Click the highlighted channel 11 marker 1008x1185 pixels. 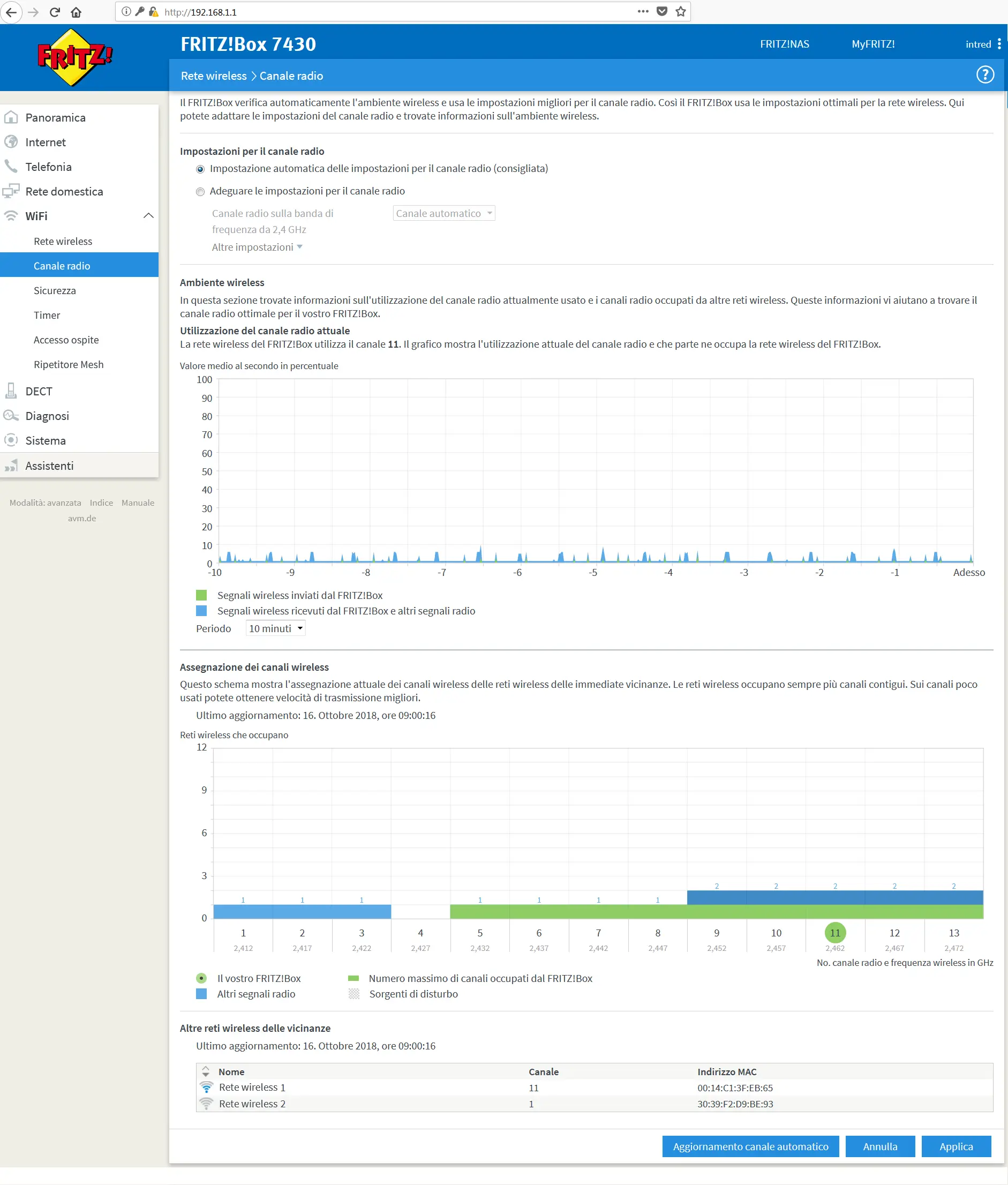(x=835, y=932)
